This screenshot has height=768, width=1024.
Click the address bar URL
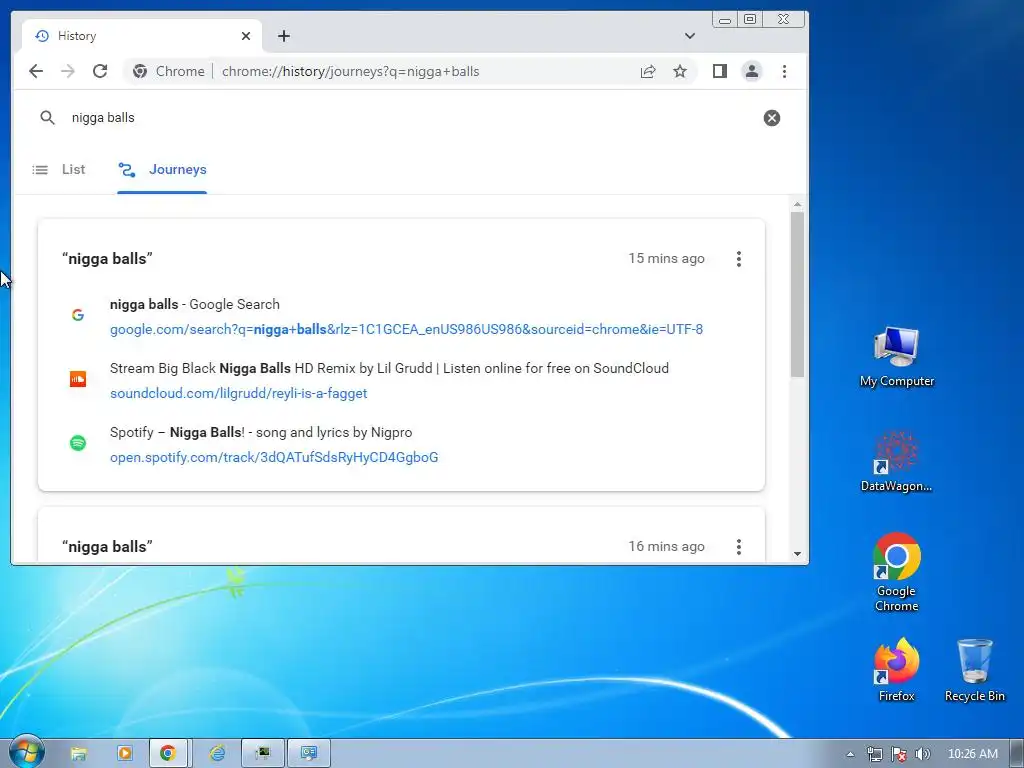351,71
